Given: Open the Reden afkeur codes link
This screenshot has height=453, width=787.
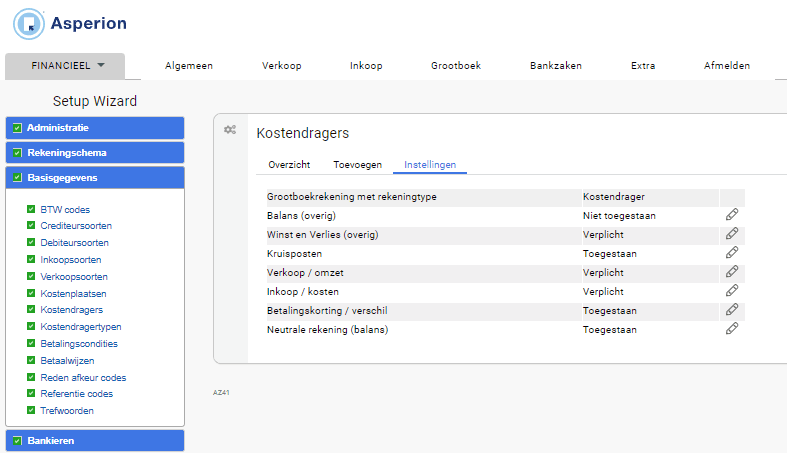Looking at the screenshot, I should click(83, 378).
